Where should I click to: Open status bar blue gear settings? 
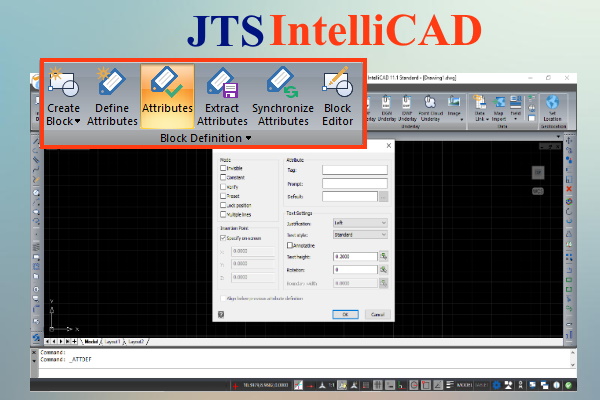[496, 385]
